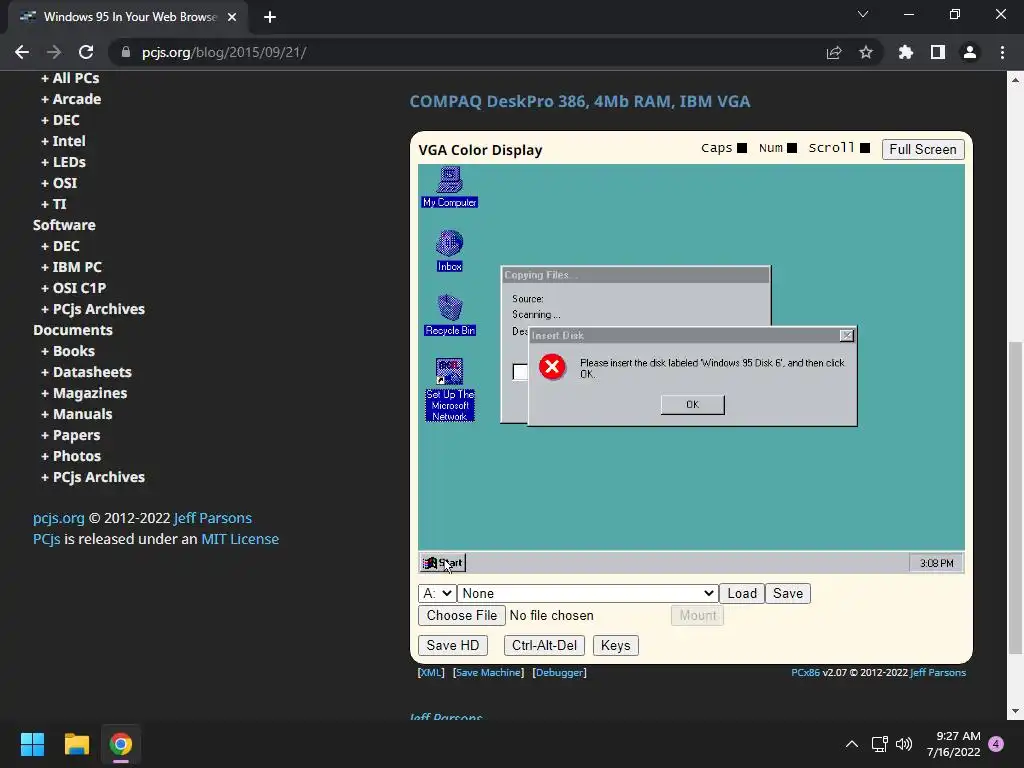Close the Insert Disk dialog with X

tap(846, 335)
